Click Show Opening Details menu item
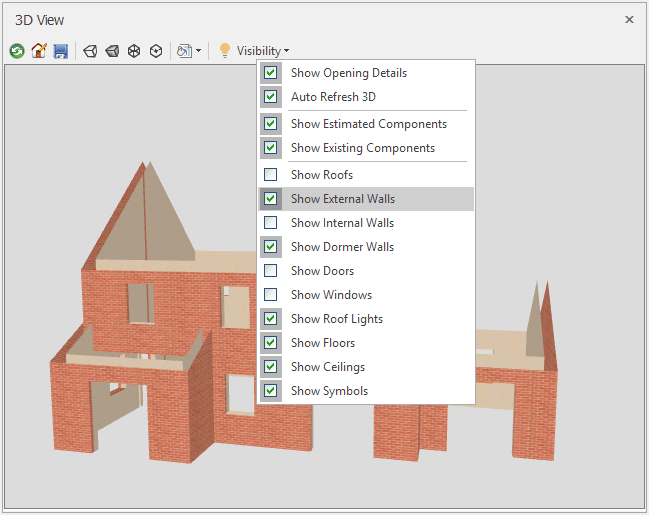This screenshot has width=649, height=515. point(348,73)
